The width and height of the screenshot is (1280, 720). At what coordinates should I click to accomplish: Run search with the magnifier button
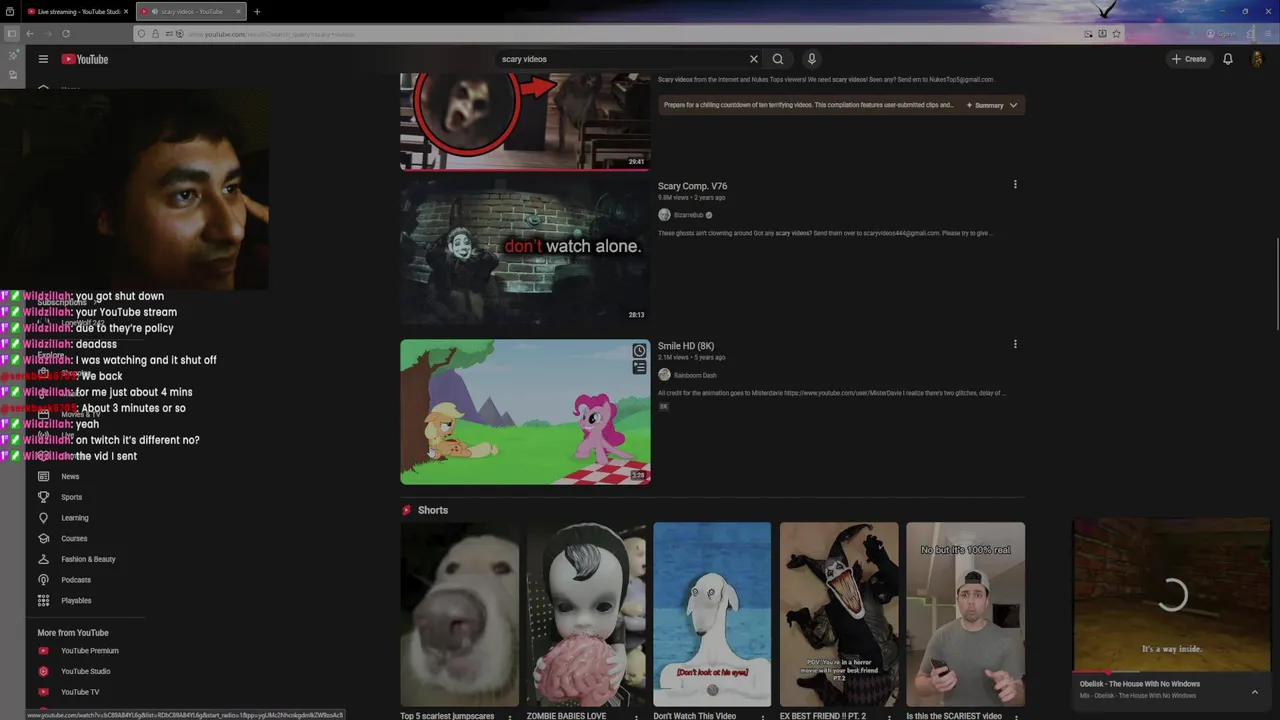[x=778, y=59]
